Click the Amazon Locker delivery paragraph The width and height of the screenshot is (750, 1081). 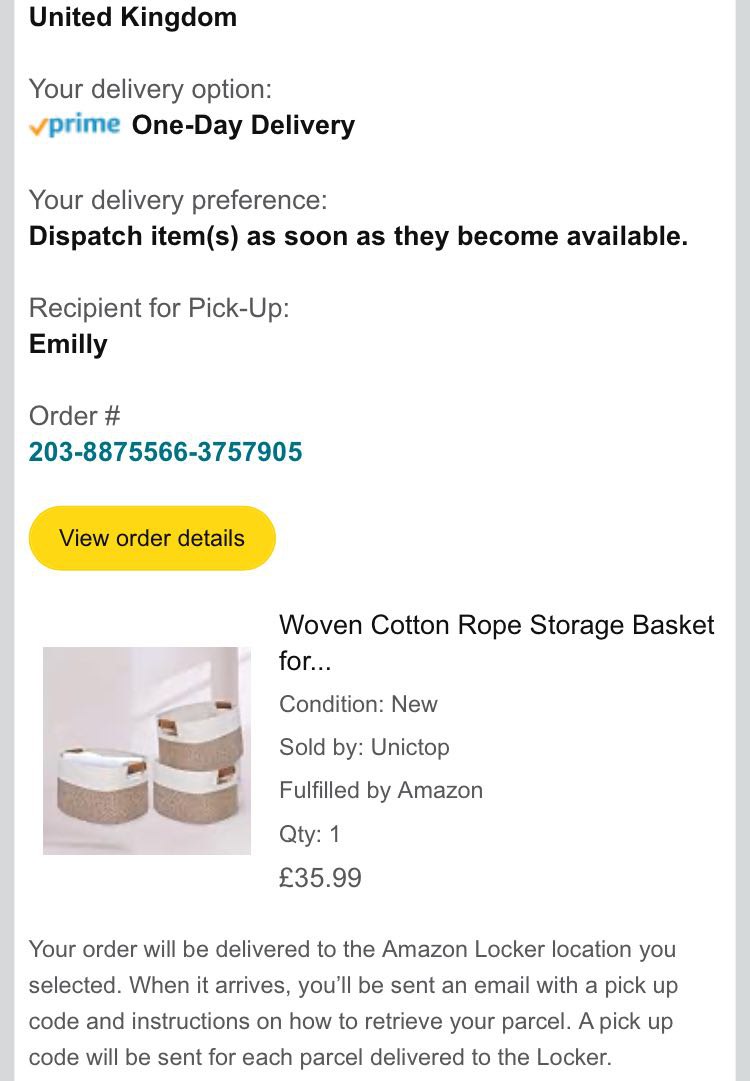point(352,1003)
